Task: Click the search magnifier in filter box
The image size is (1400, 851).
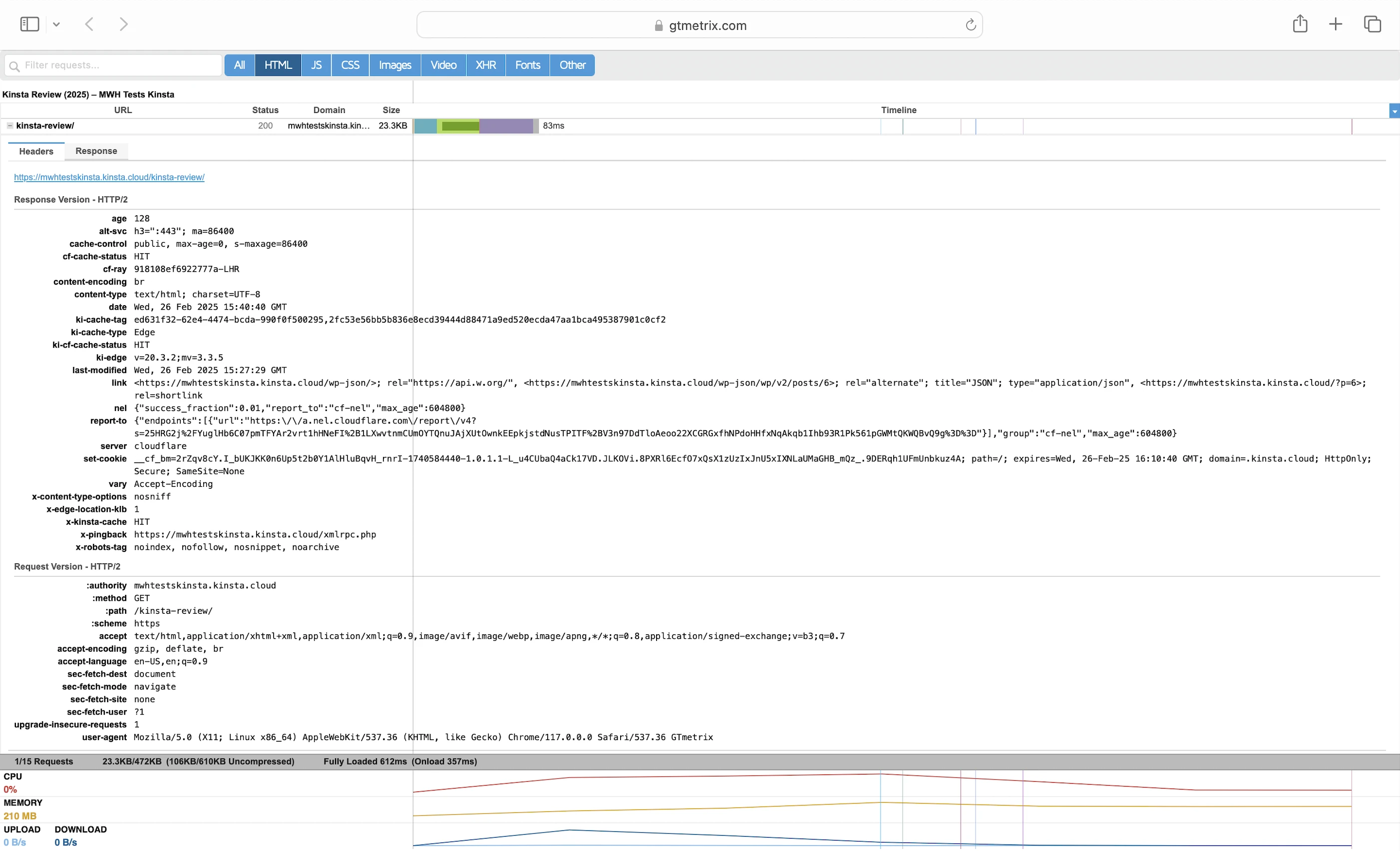Action: [x=14, y=66]
